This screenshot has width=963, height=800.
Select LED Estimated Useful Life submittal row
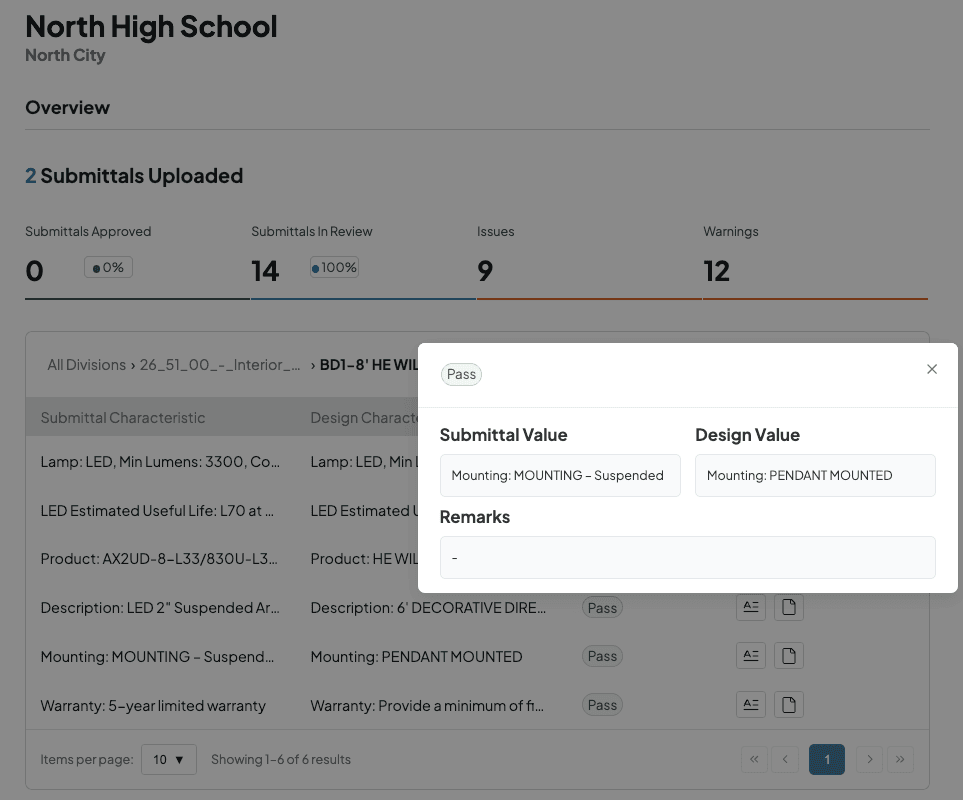point(157,511)
